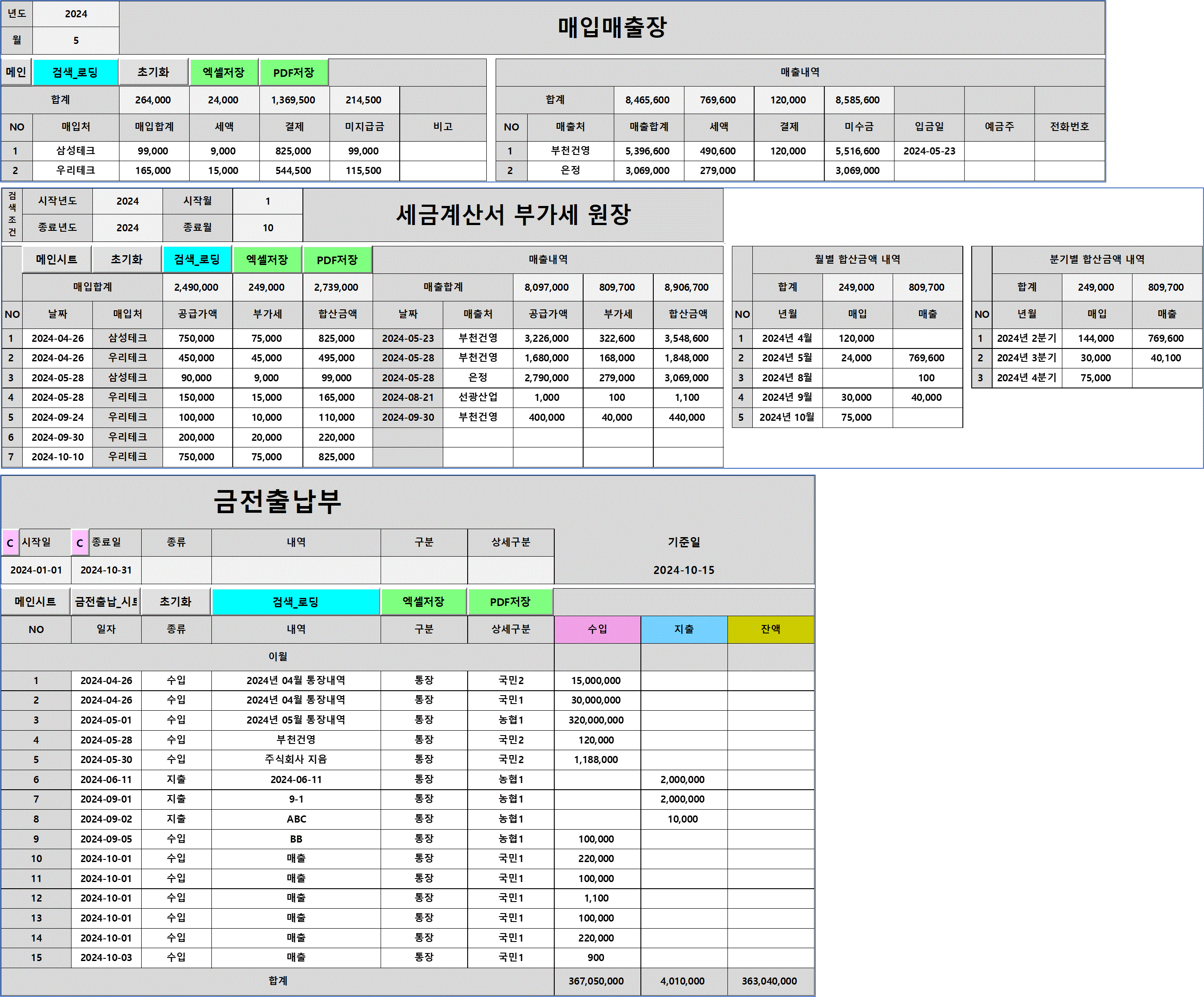Select the 년도 value 2024 cell
Image resolution: width=1204 pixels, height=997 pixels.
75,14
